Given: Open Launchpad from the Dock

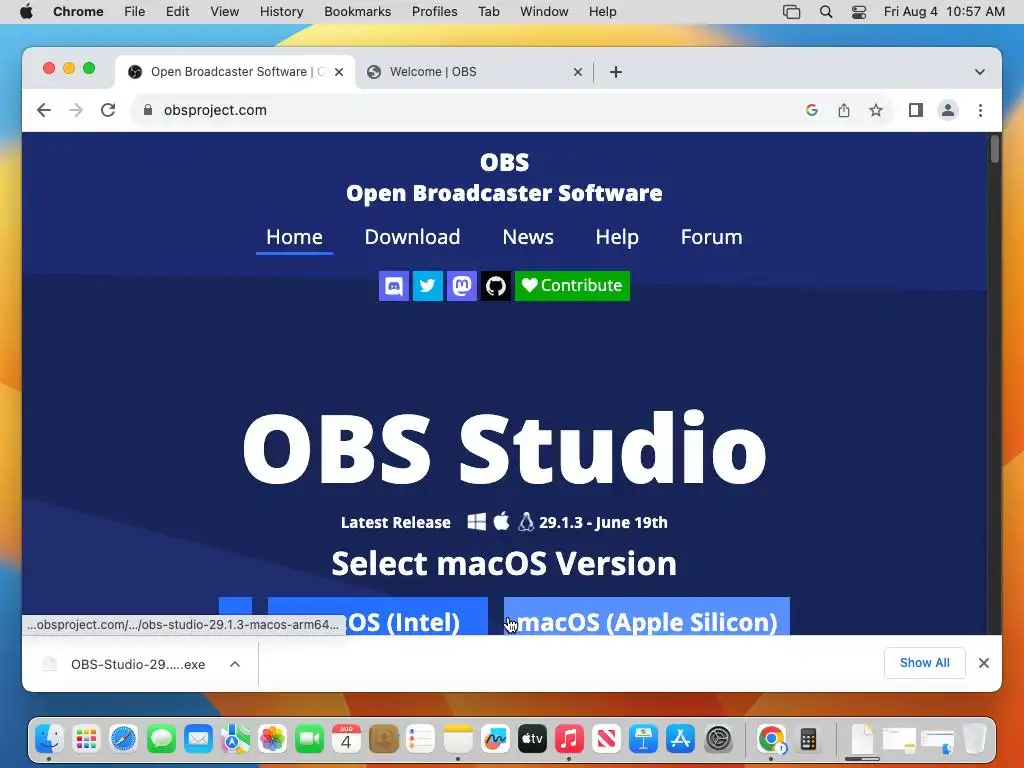Looking at the screenshot, I should pyautogui.click(x=86, y=739).
